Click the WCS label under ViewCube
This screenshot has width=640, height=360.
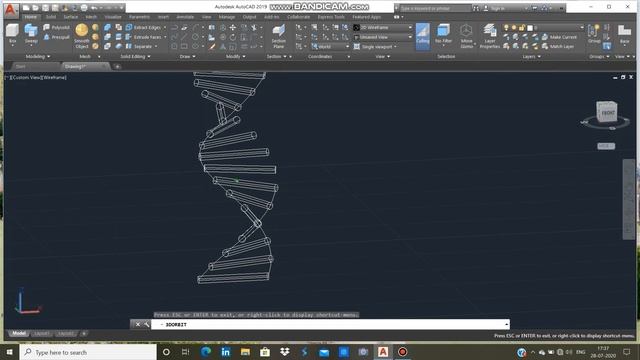(x=606, y=146)
